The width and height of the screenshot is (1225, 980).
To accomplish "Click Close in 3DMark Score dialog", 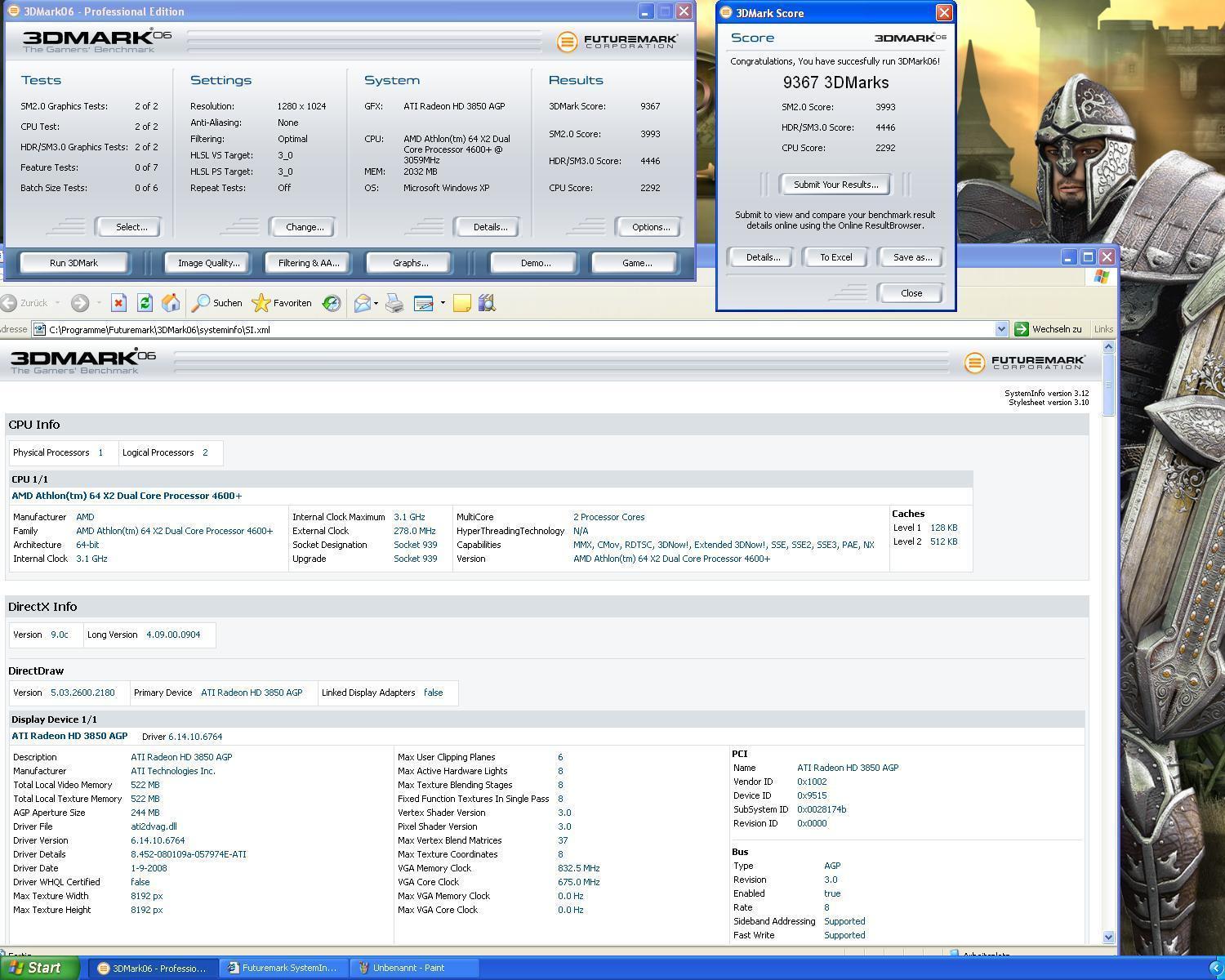I will (x=911, y=293).
